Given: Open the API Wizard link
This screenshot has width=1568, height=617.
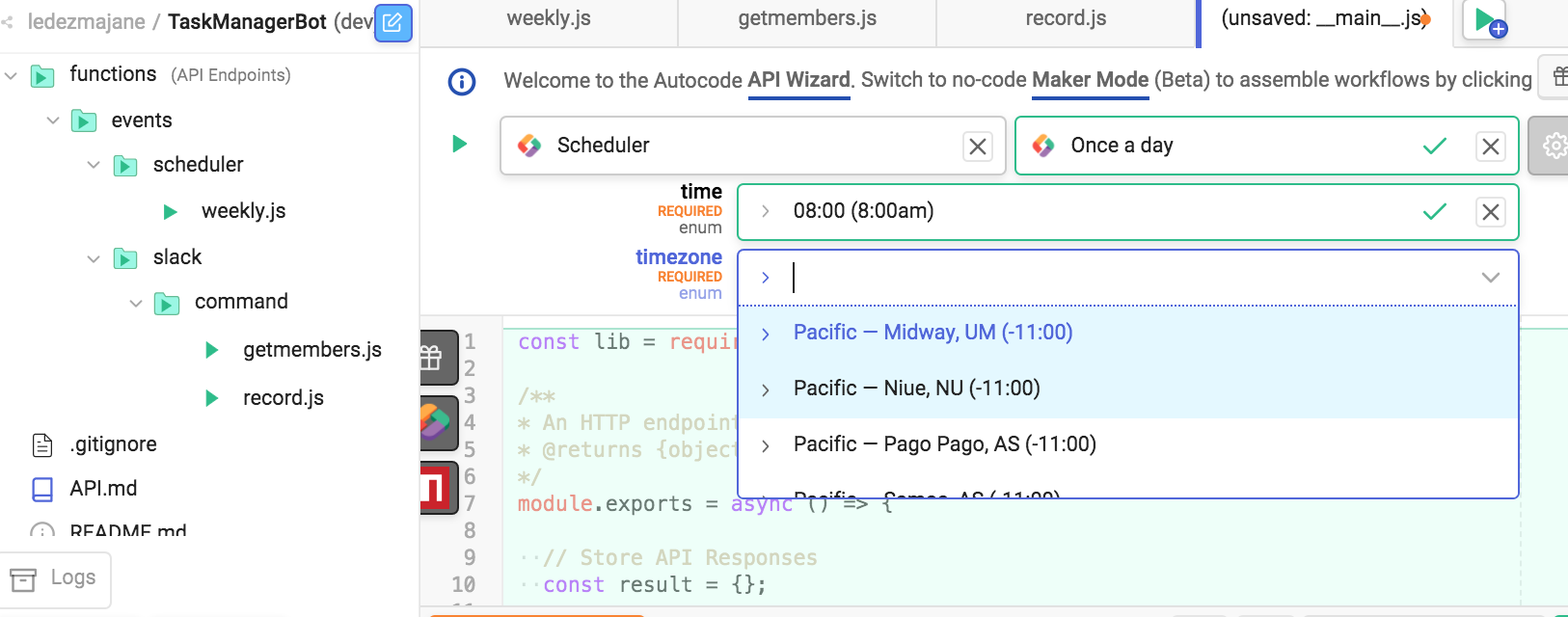Looking at the screenshot, I should tap(798, 80).
